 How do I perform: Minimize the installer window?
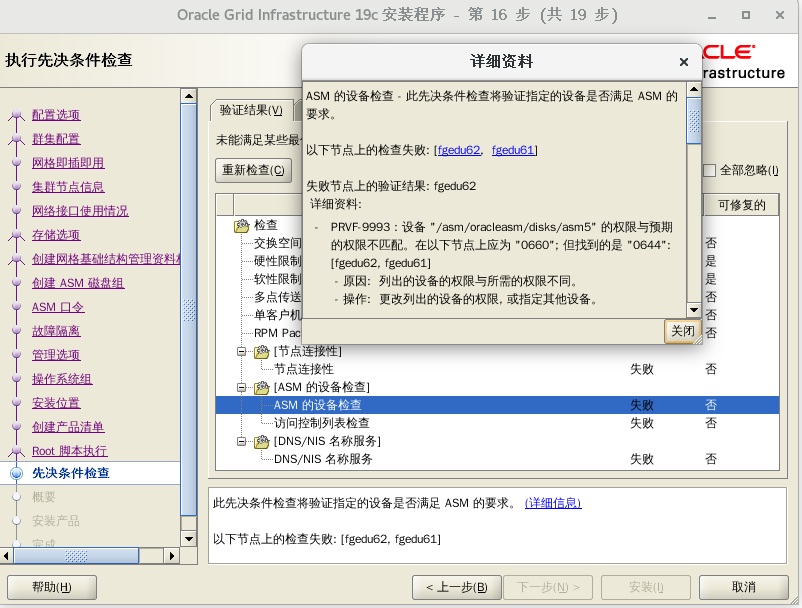[x=711, y=16]
